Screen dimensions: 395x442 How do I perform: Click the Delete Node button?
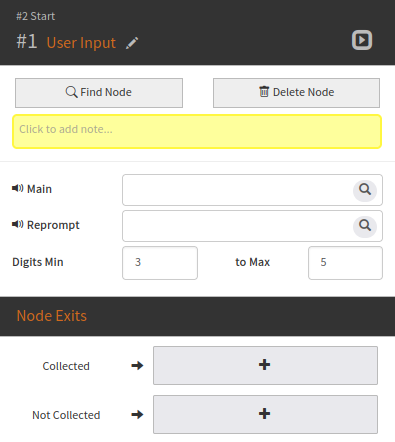(296, 93)
